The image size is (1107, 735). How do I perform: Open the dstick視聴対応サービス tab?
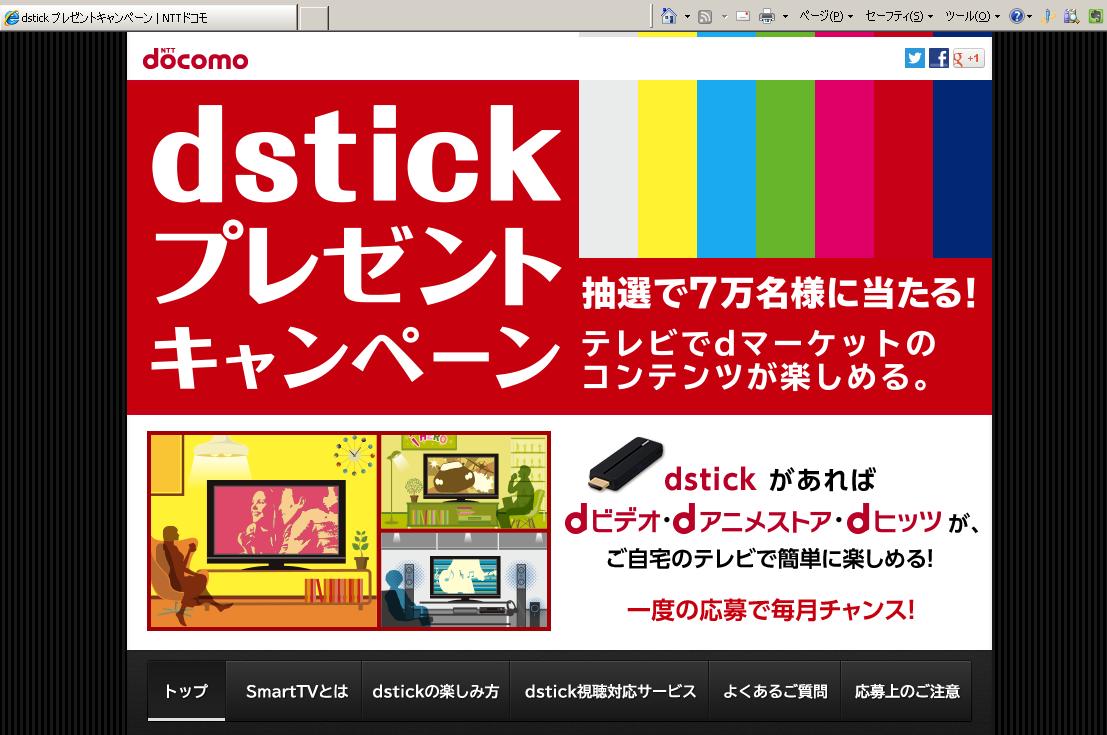[x=610, y=691]
